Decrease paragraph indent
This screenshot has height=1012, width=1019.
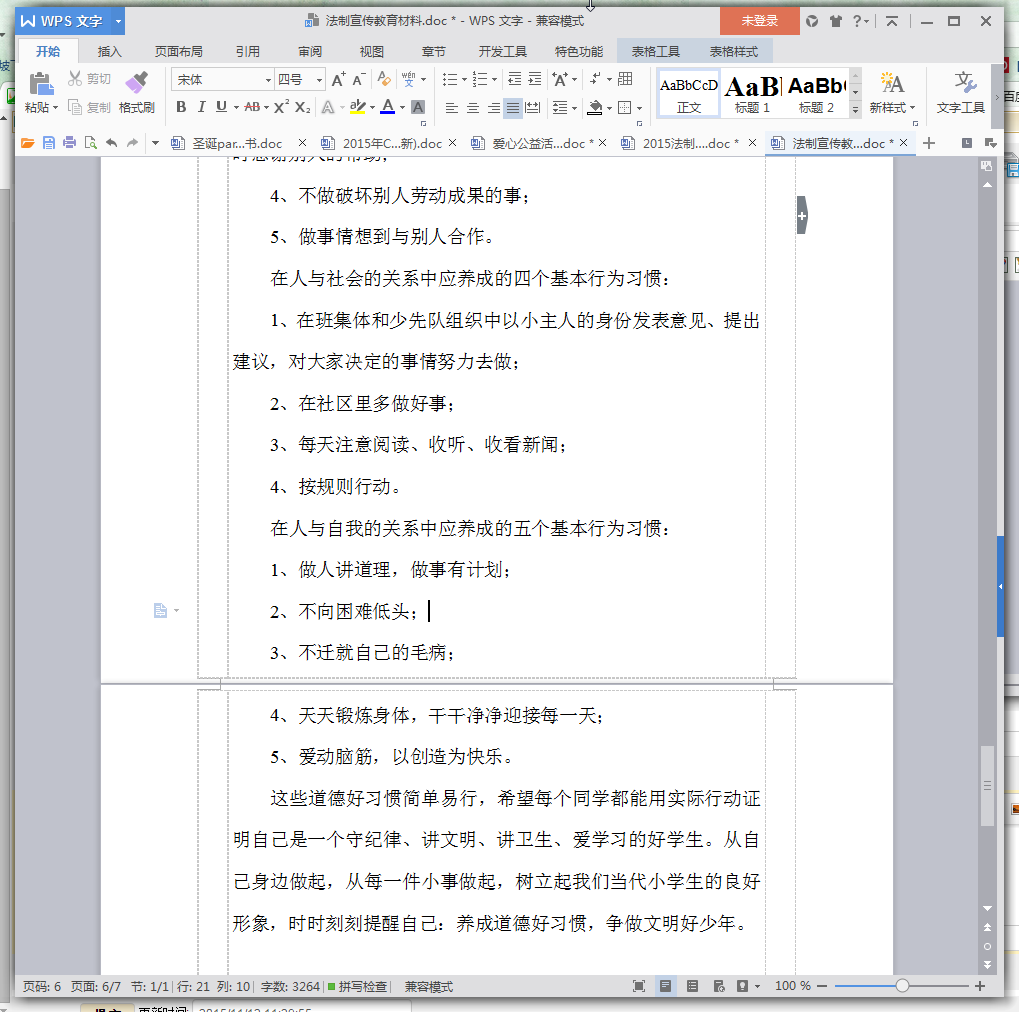point(514,79)
